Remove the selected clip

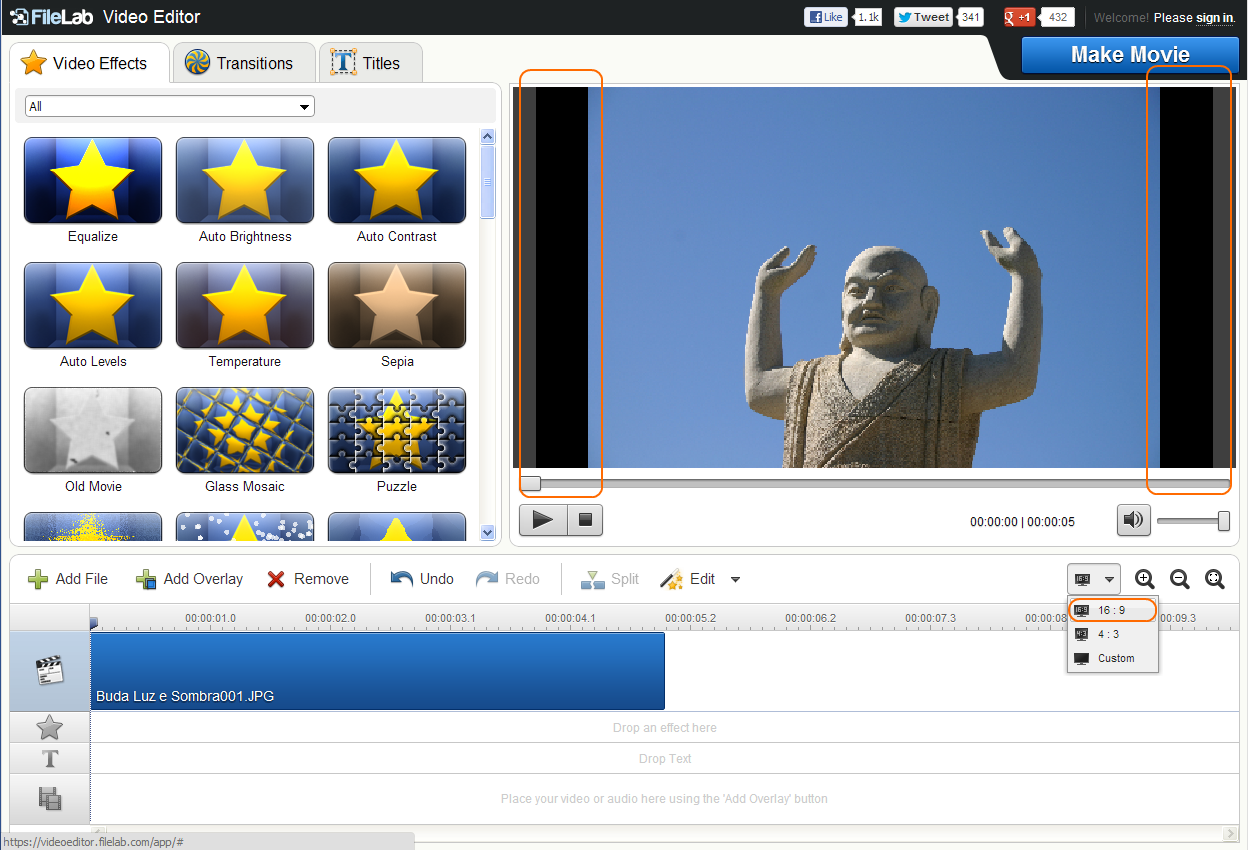click(x=308, y=579)
